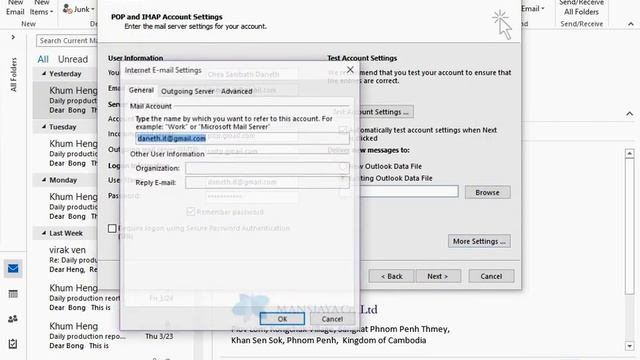The height and width of the screenshot is (360, 640).
Task: Open Khum Heng message under Tuesday
Action: coord(66,153)
